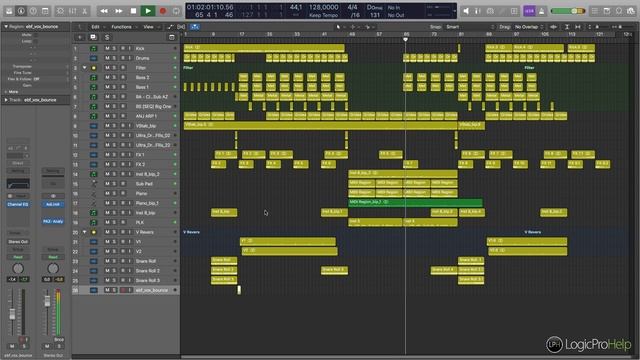
Task: Open the Snap Smart dropdown
Action: click(470, 27)
